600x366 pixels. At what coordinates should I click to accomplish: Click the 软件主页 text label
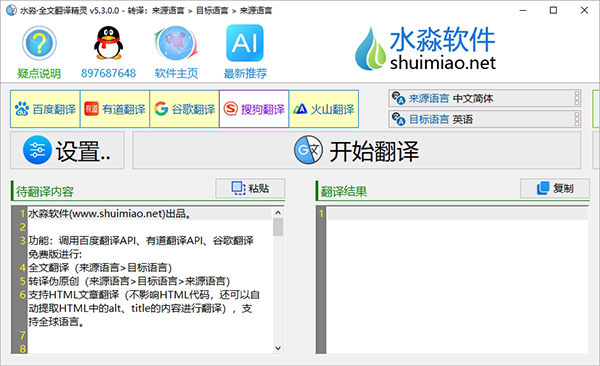tap(176, 73)
